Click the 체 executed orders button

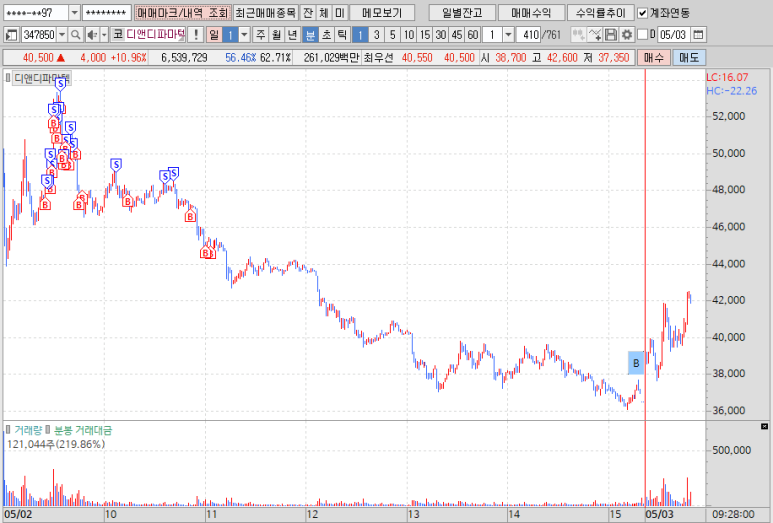(x=324, y=13)
